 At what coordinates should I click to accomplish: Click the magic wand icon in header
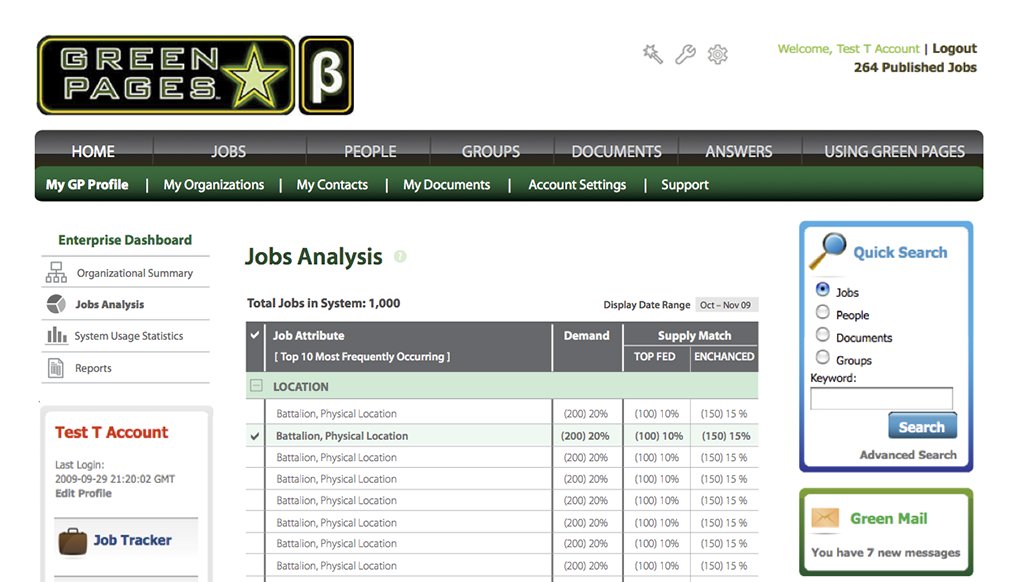click(x=653, y=54)
